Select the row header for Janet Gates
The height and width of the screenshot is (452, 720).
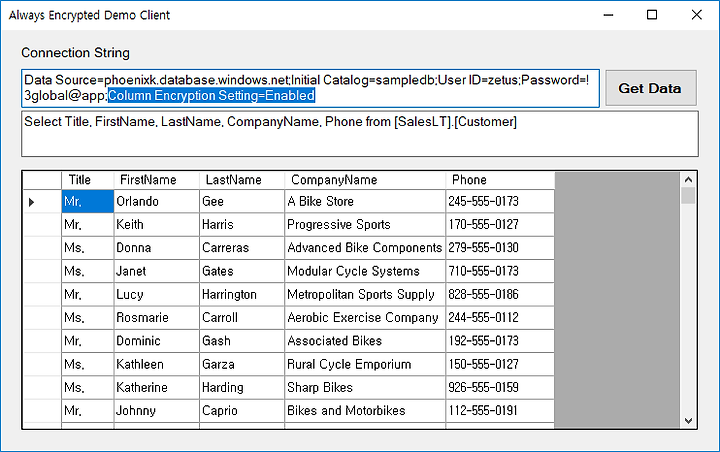pyautogui.click(x=42, y=271)
